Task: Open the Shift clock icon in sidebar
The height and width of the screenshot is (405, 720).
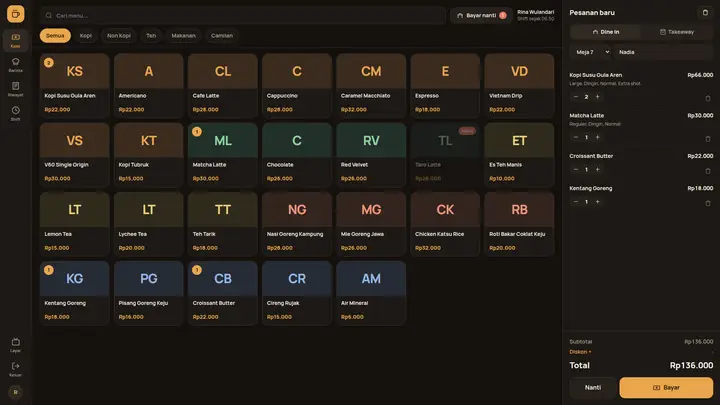Action: [x=16, y=113]
